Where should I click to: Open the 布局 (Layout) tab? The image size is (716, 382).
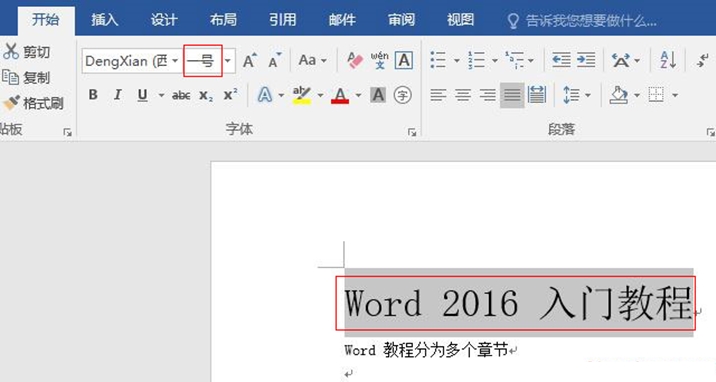(223, 20)
